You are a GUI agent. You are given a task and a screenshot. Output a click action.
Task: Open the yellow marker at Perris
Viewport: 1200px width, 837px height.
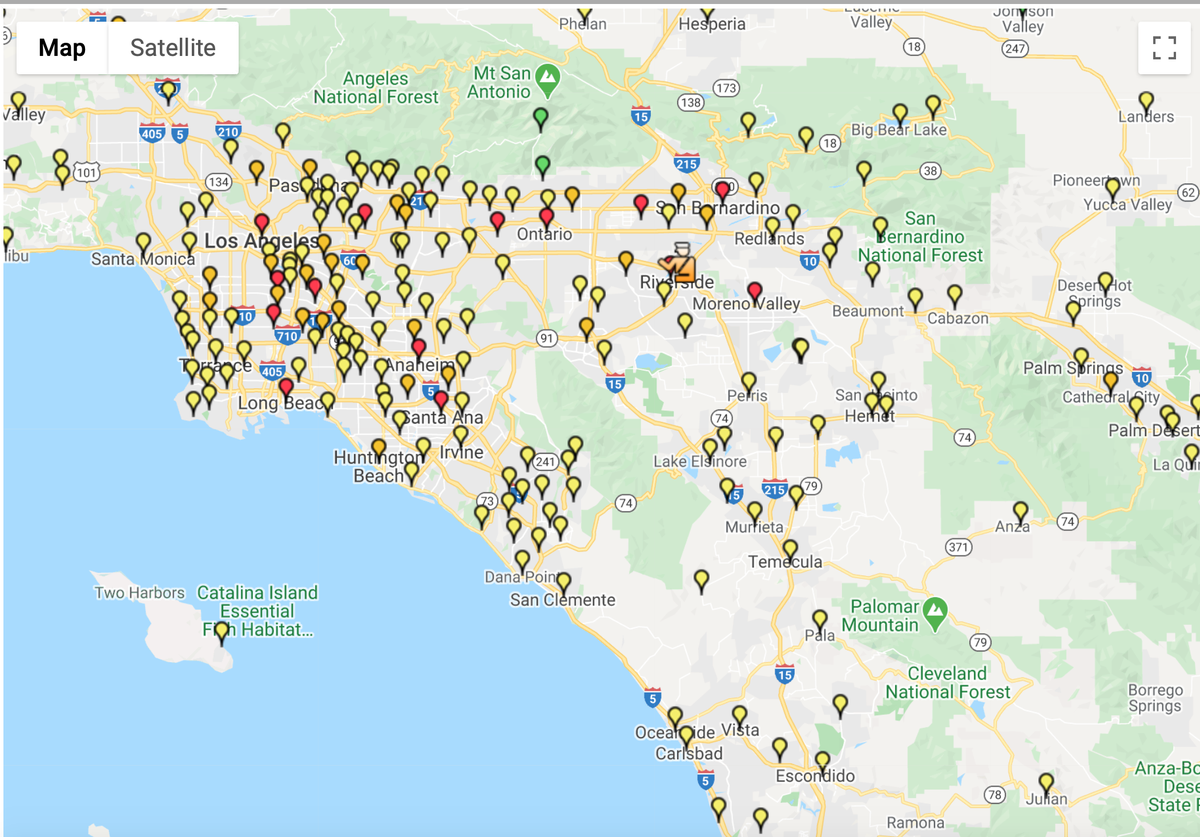[748, 384]
